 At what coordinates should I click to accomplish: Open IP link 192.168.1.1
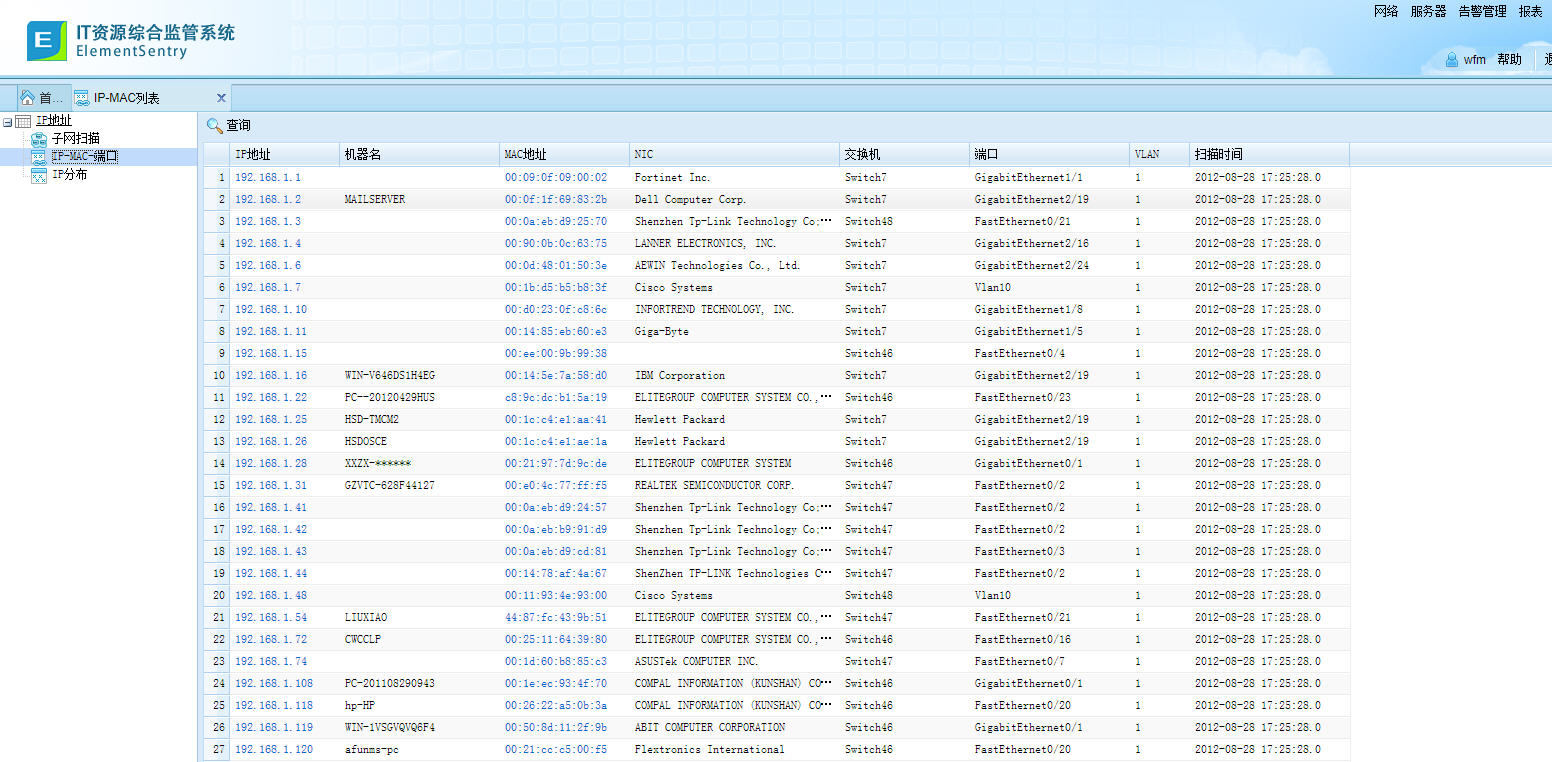268,177
